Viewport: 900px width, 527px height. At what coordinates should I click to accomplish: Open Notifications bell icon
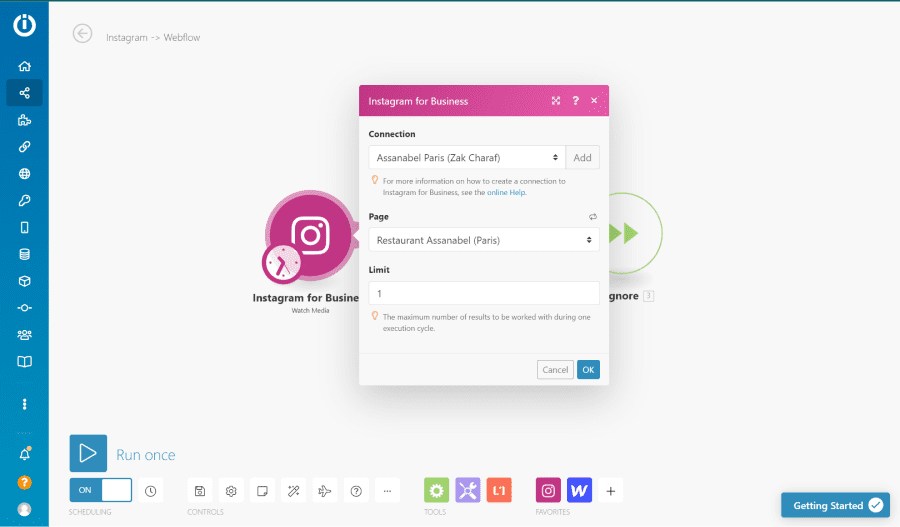pos(24,454)
